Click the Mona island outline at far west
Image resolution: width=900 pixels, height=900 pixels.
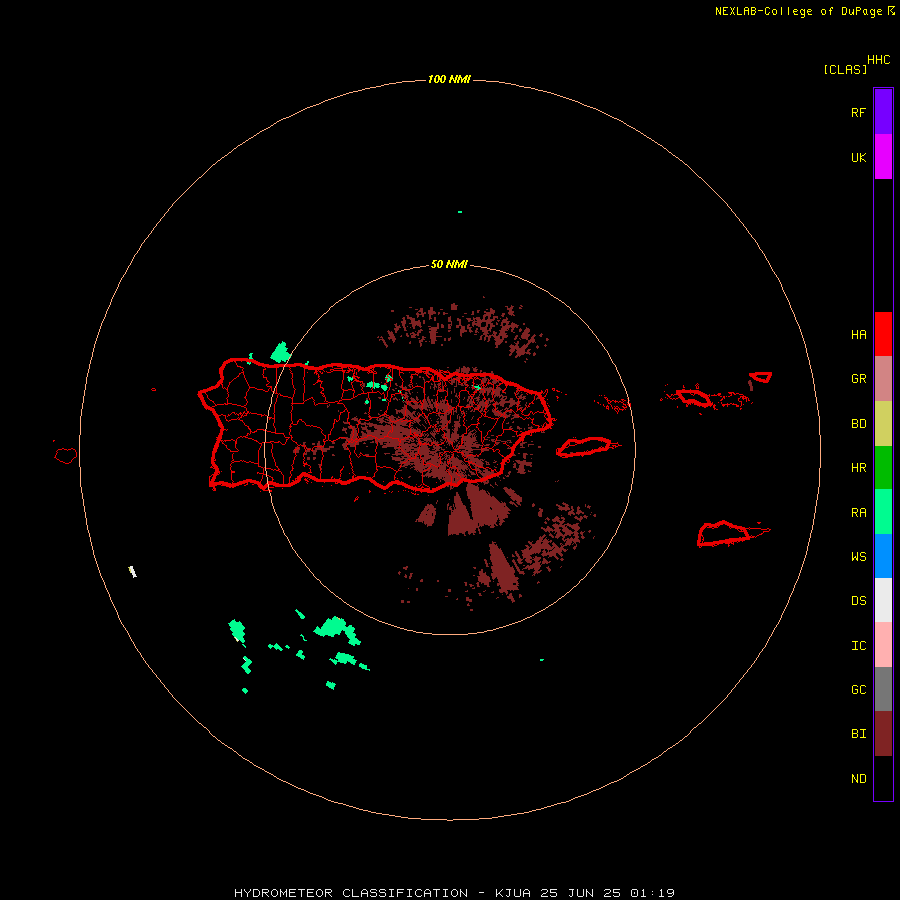tap(66, 456)
